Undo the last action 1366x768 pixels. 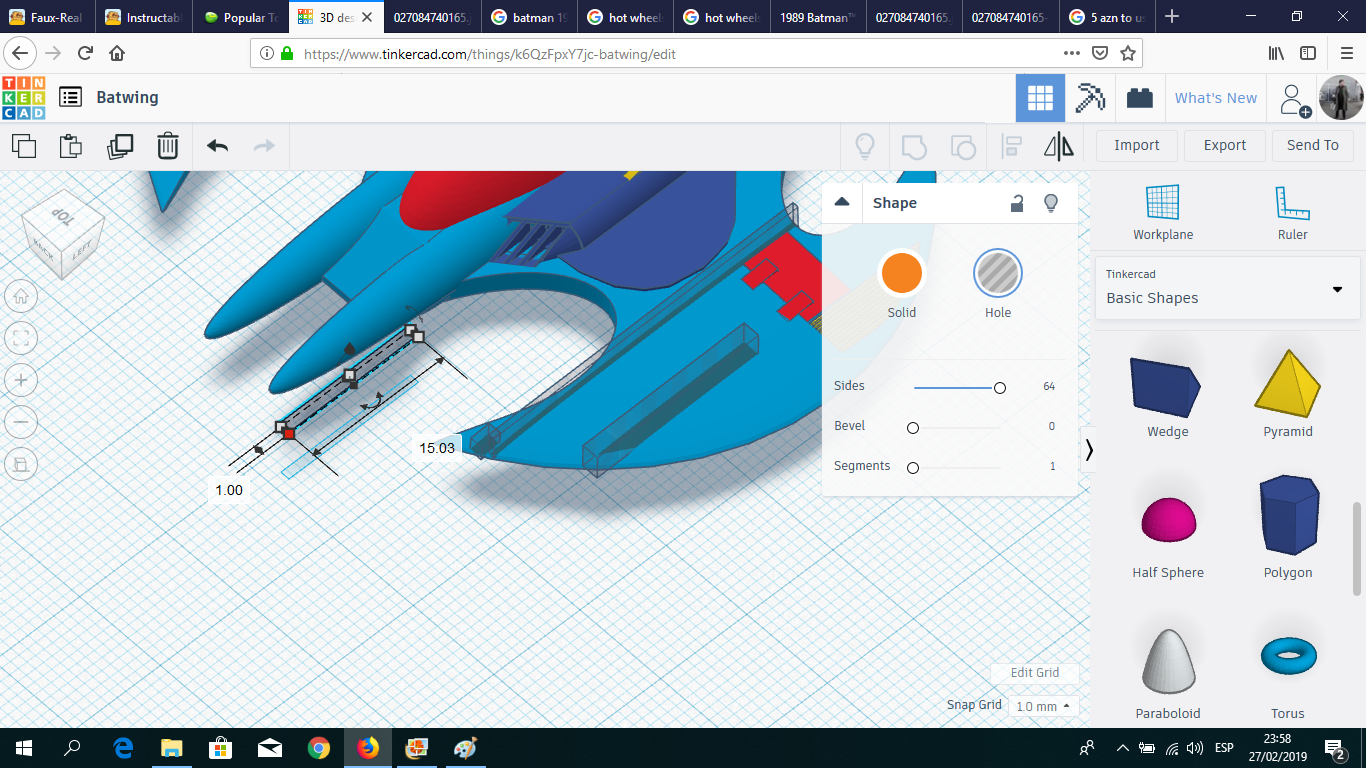217,146
